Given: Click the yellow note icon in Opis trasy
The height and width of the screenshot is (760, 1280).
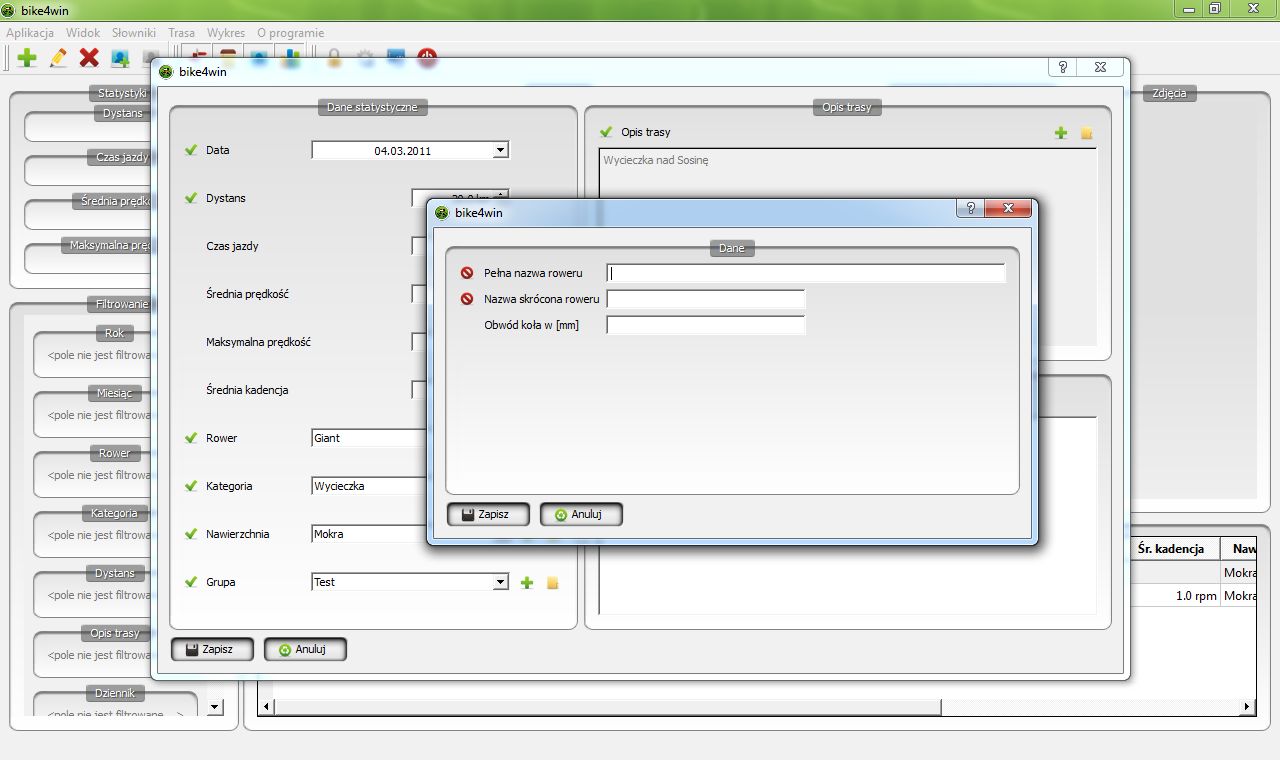Looking at the screenshot, I should (1086, 132).
